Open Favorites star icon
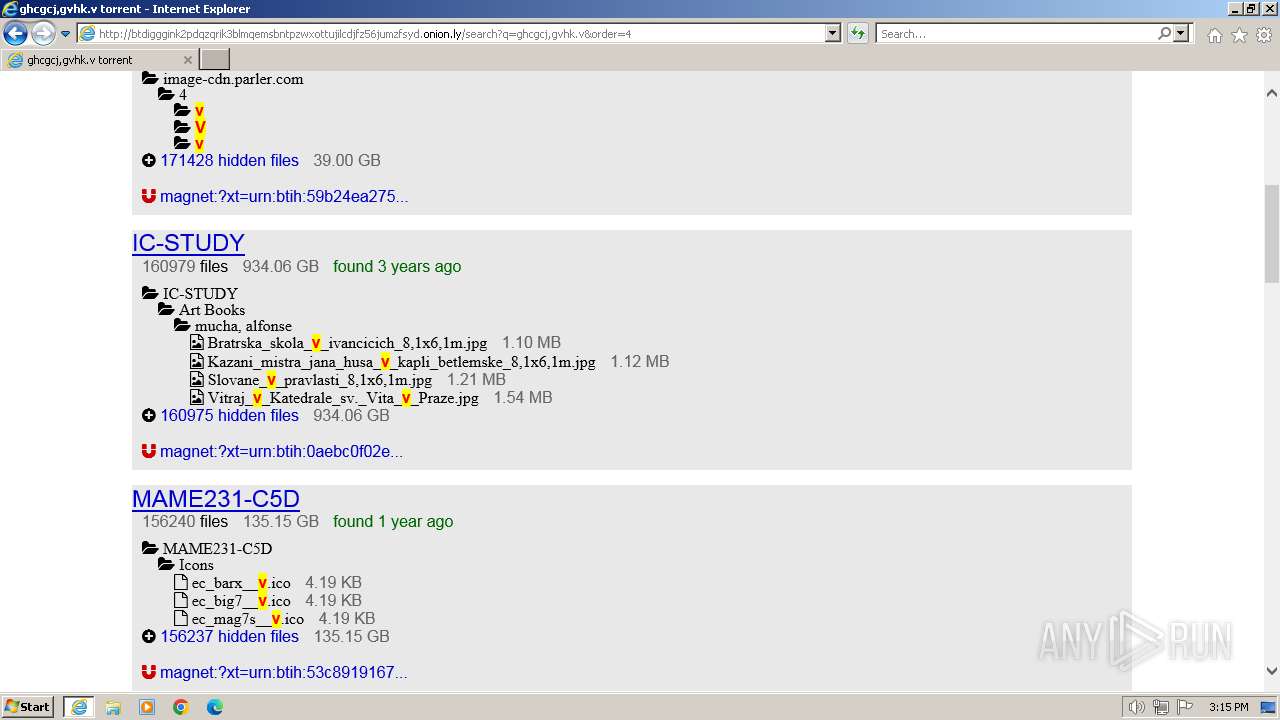Screen dimensions: 1280x720 point(1239,35)
